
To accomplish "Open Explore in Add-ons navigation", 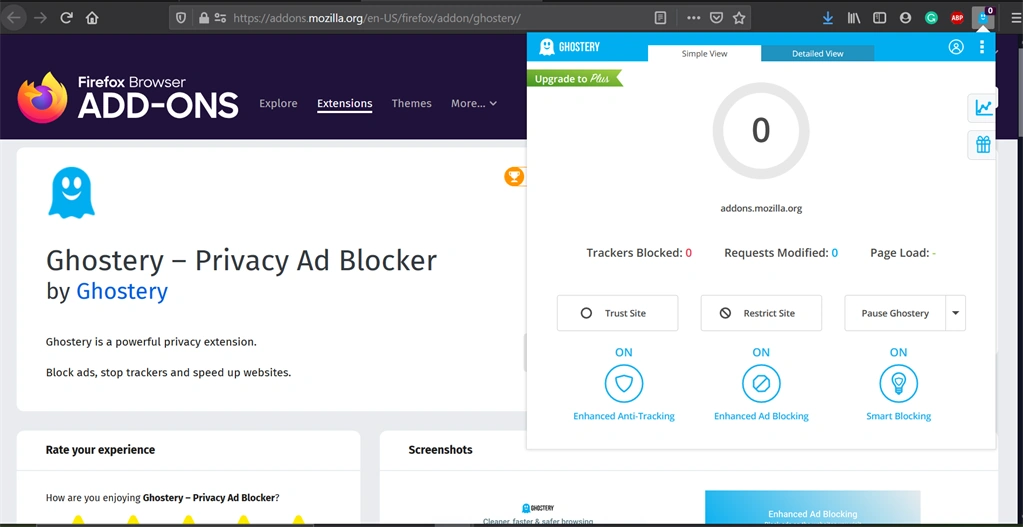I will [278, 104].
